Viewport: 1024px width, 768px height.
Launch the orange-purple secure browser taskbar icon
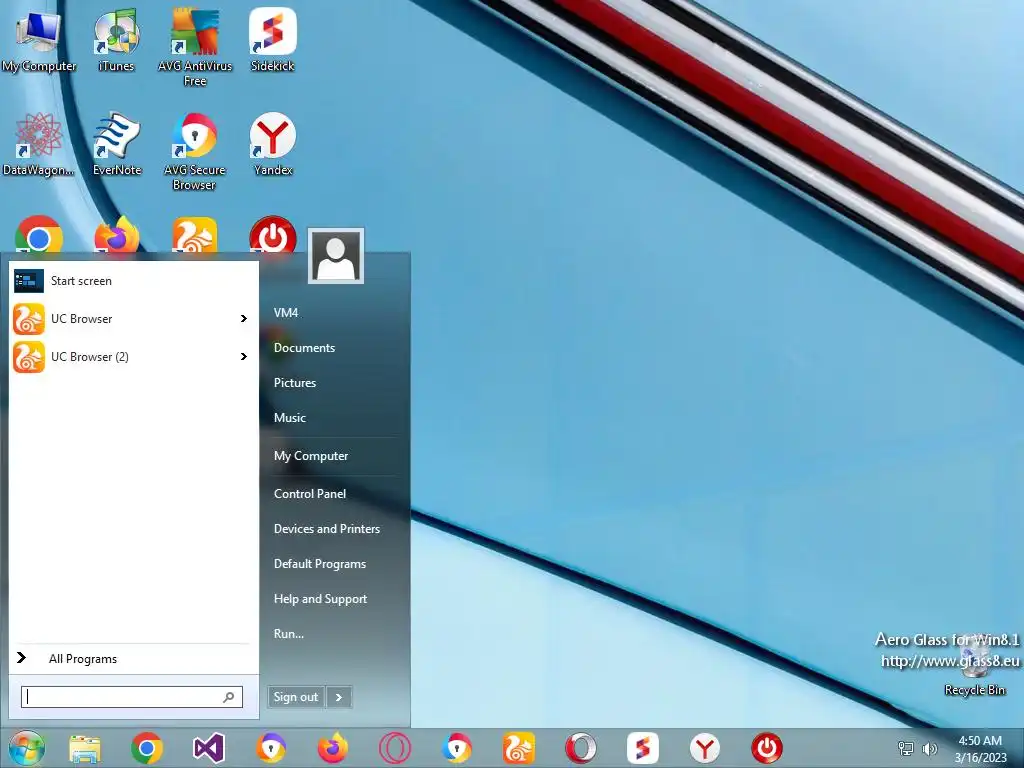click(270, 748)
